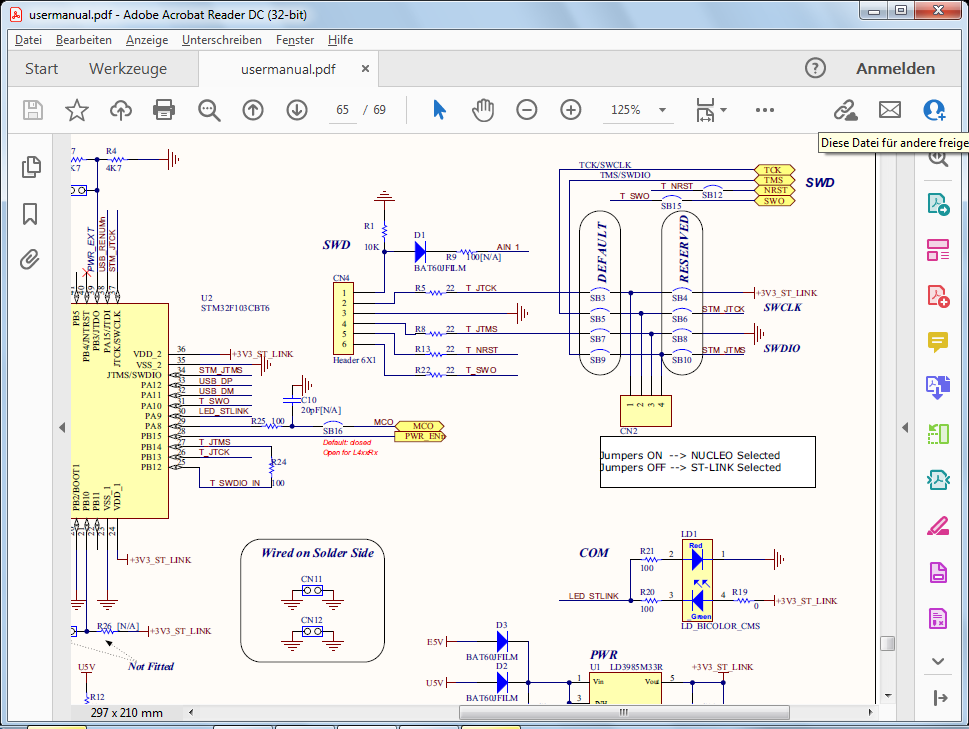Viewport: 969px width, 729px height.
Task: Open Combine Files tool in sidebar
Action: point(938,387)
